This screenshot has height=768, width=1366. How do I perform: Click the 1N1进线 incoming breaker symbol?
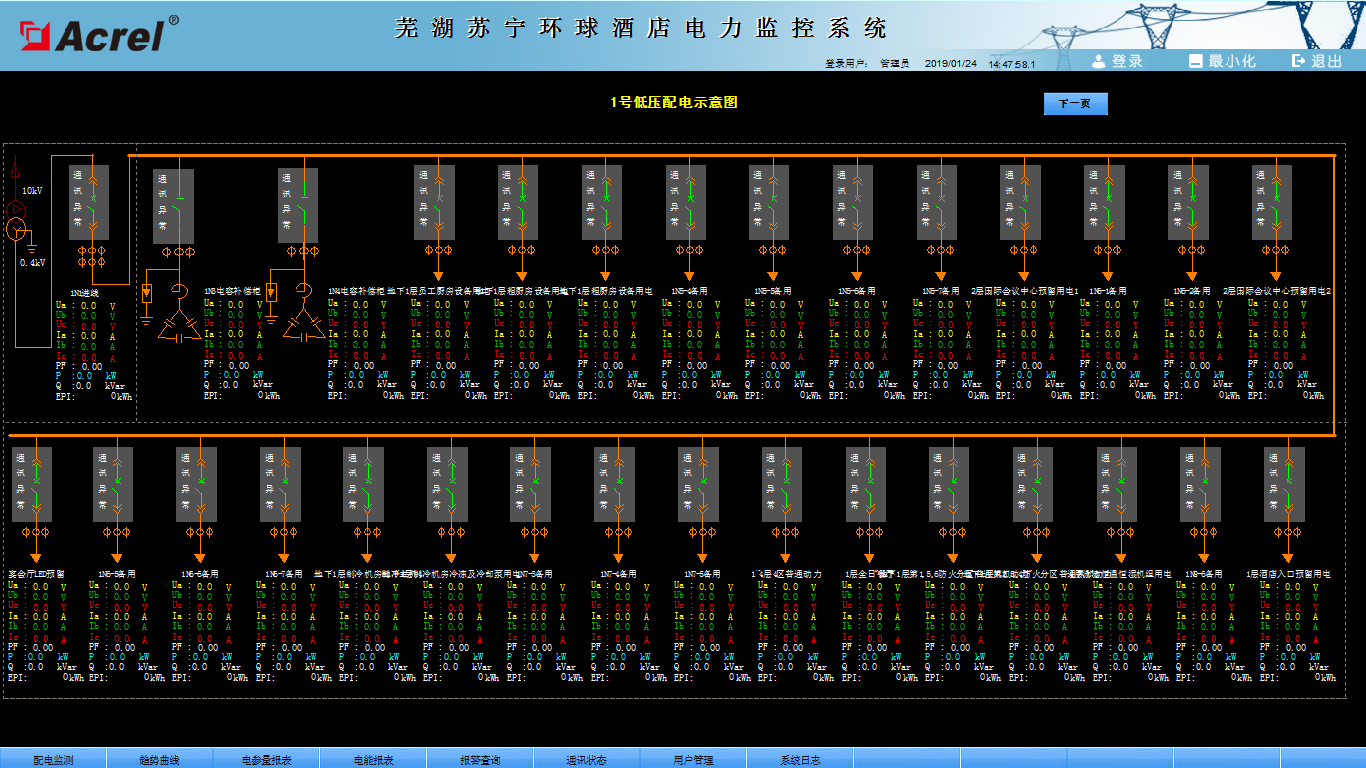[x=89, y=202]
